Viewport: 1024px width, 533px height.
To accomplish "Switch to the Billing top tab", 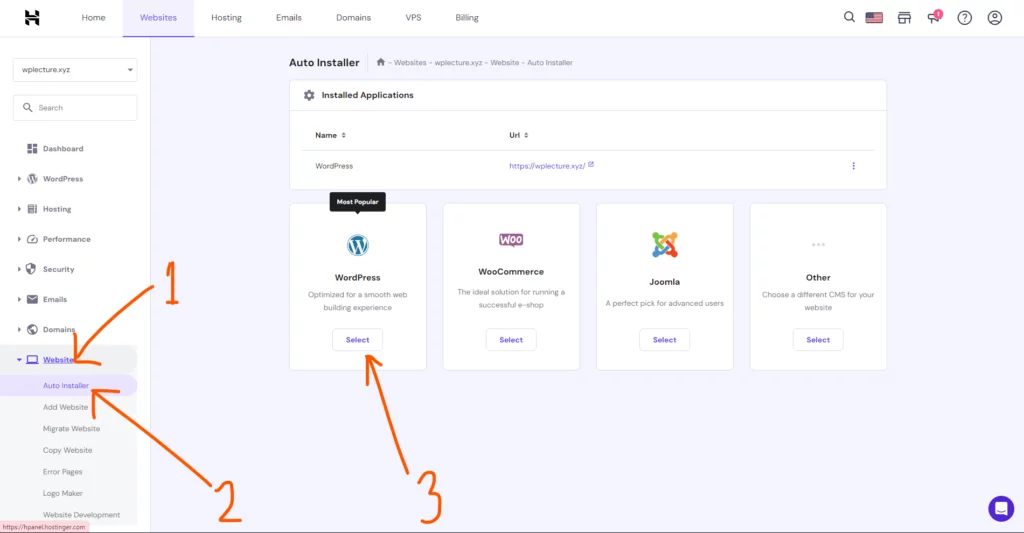I will [467, 18].
